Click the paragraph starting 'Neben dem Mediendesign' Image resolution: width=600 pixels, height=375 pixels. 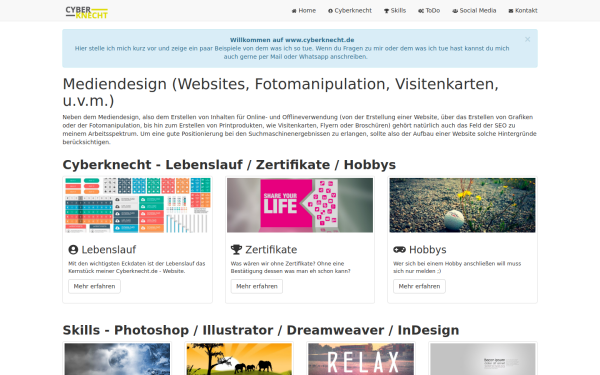[x=300, y=129]
